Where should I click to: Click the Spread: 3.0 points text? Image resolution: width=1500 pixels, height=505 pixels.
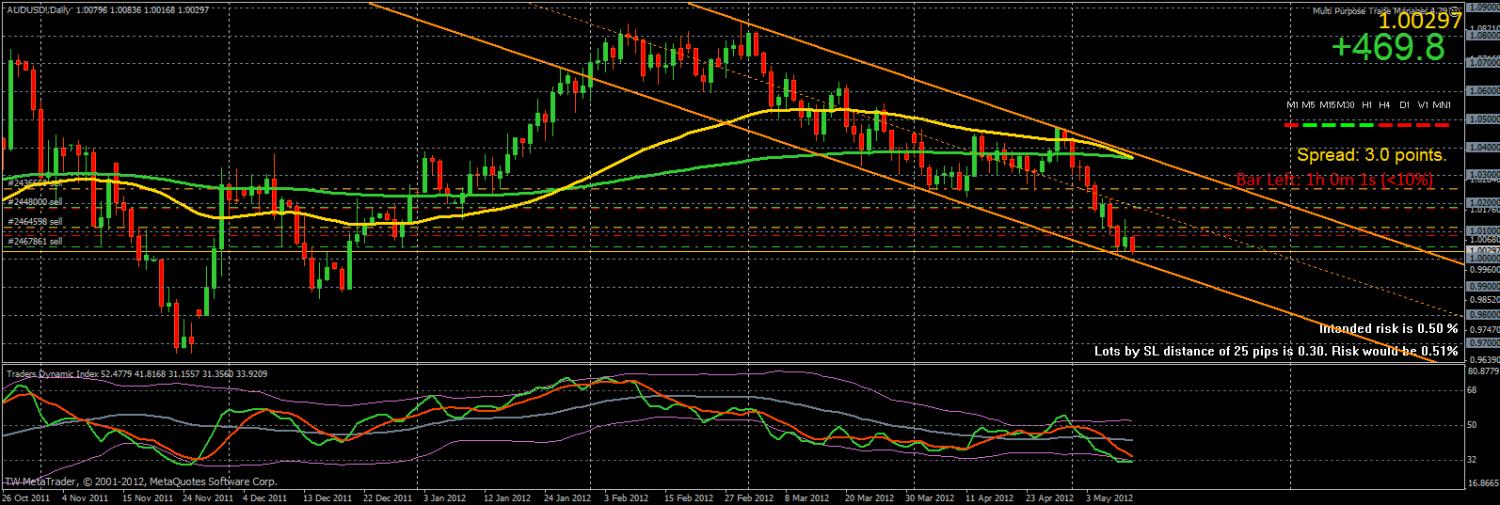pyautogui.click(x=1371, y=156)
